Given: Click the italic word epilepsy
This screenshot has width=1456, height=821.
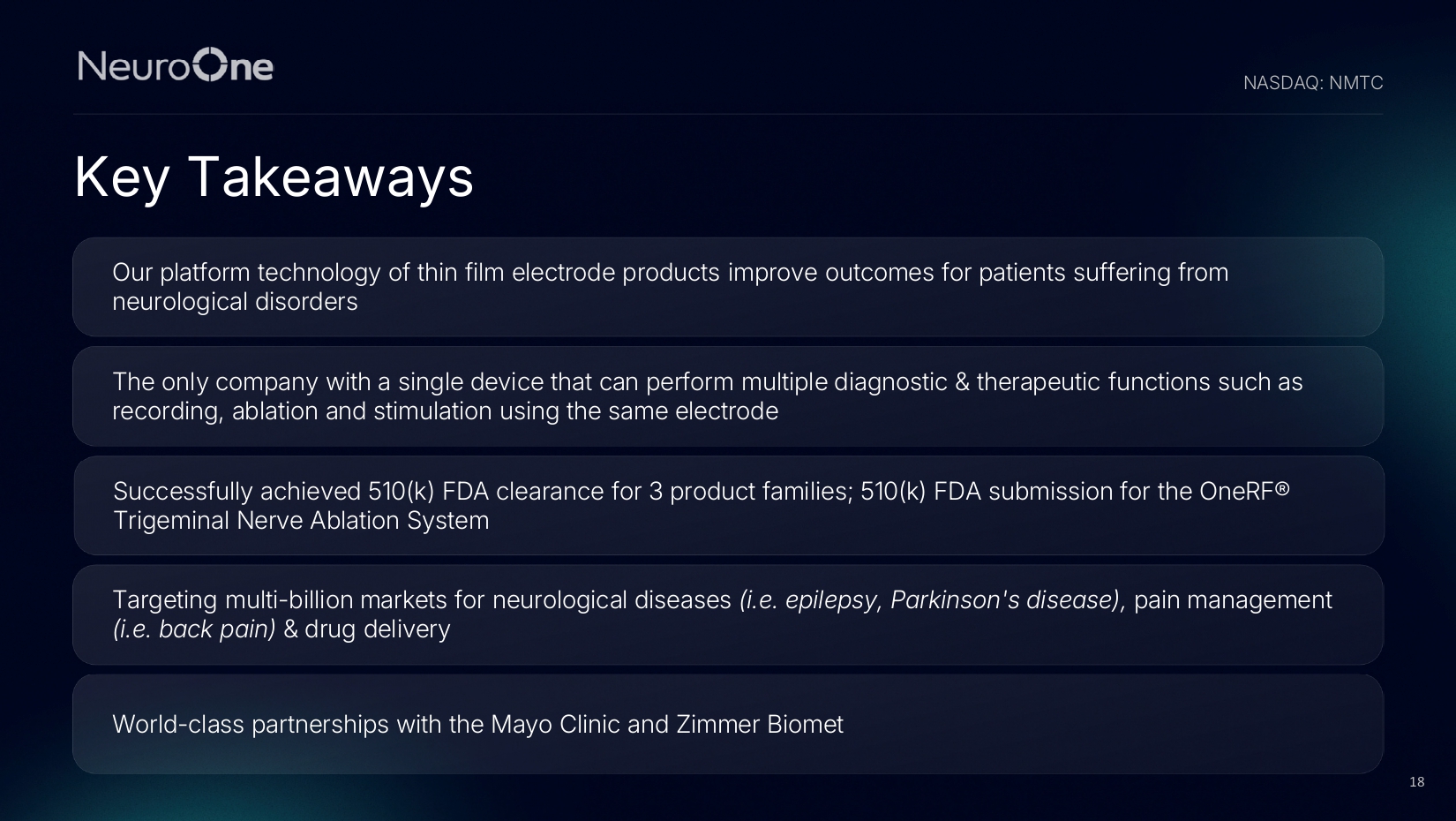Looking at the screenshot, I should 830,600.
